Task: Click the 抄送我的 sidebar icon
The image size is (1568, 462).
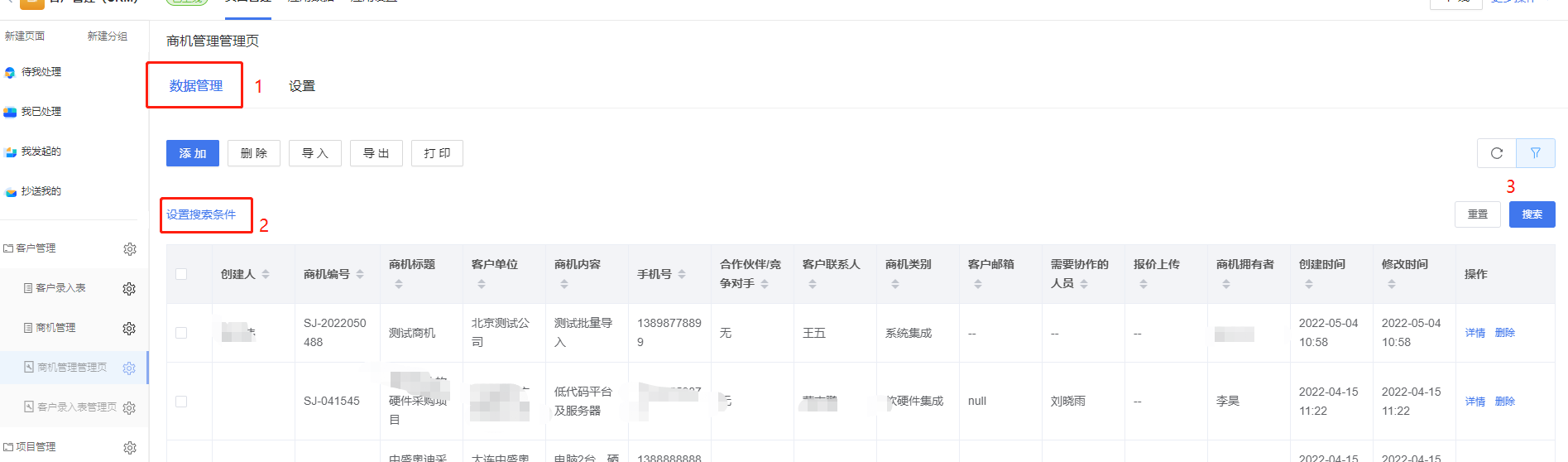Action: 10,192
